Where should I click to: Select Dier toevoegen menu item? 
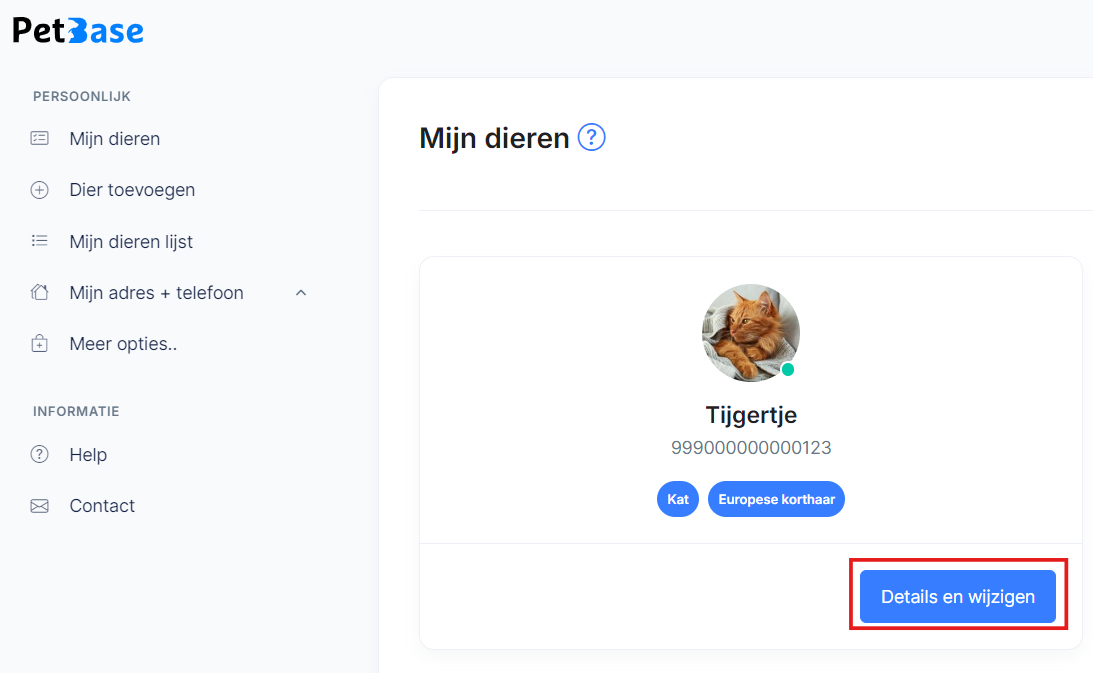[132, 190]
